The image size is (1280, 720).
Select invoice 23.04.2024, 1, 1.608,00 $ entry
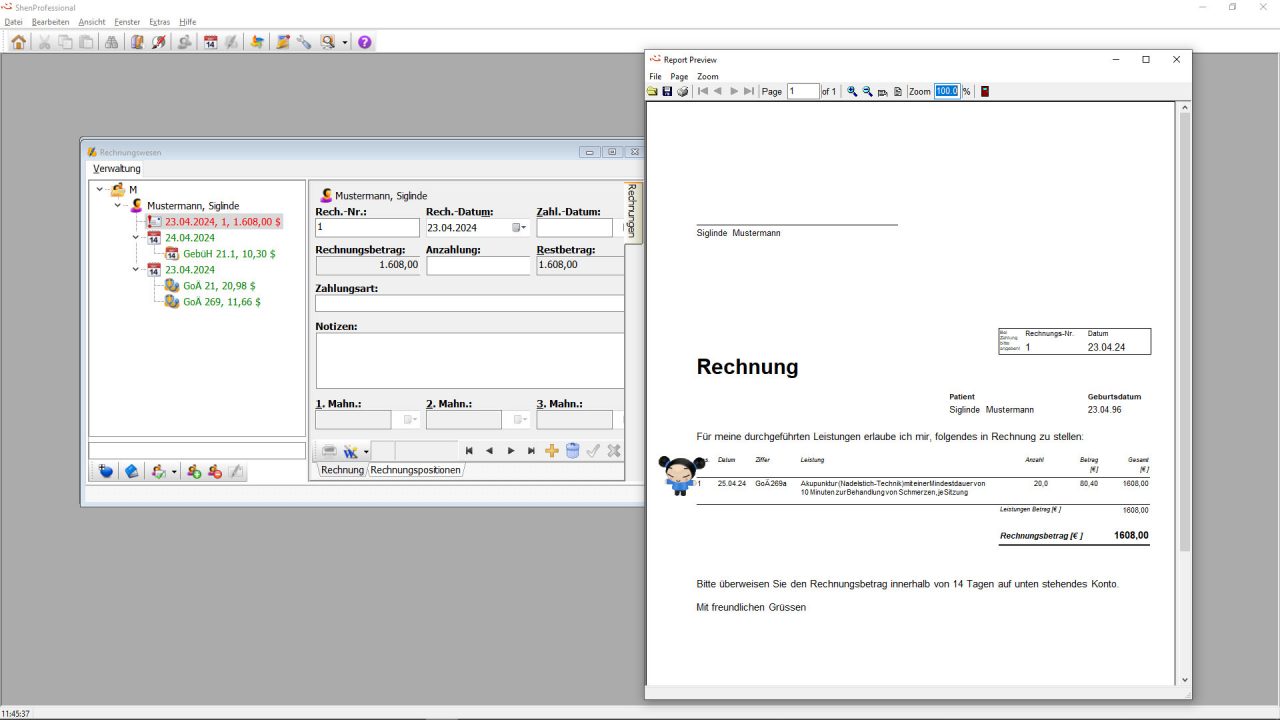[x=222, y=222]
